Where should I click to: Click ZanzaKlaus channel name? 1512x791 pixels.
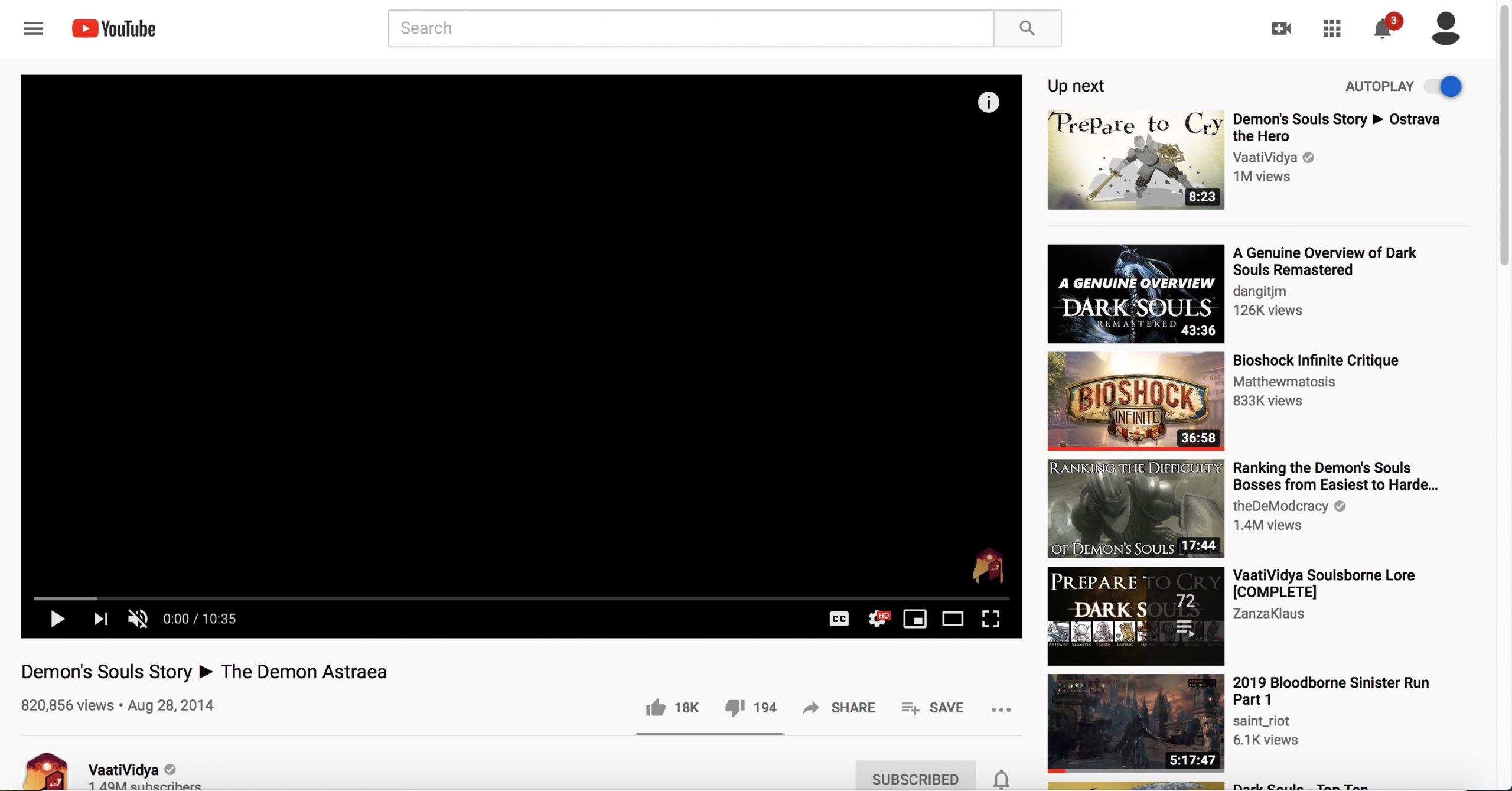1268,613
